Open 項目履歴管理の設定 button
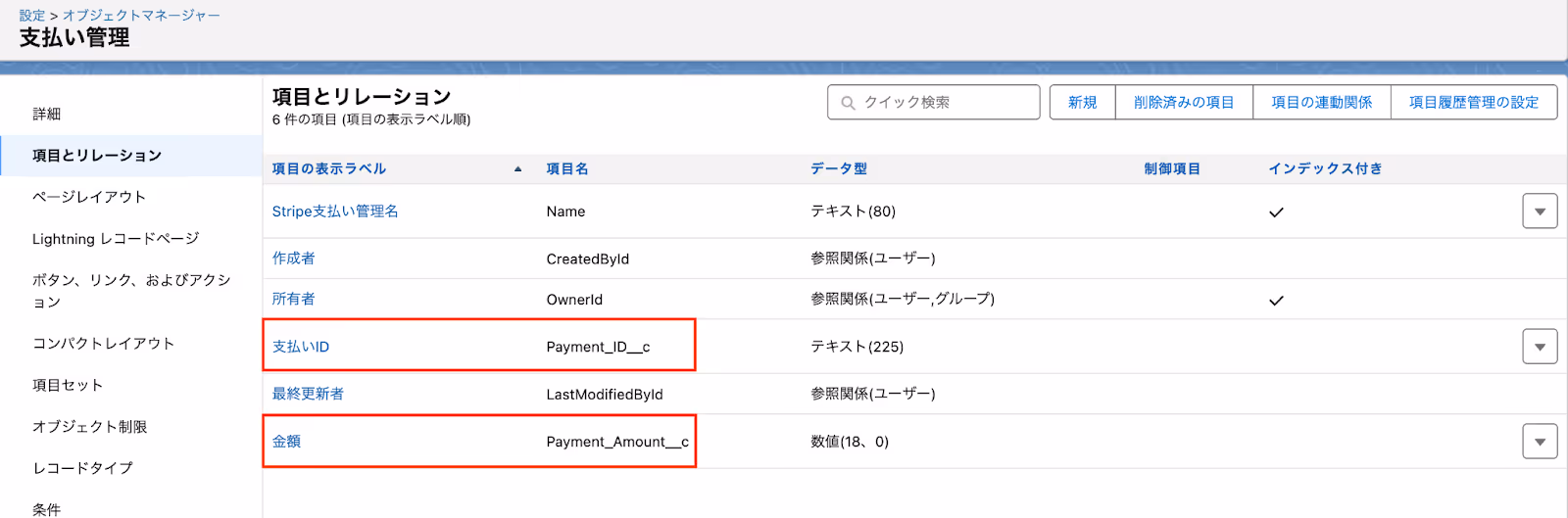This screenshot has height=518, width=1568. (1474, 102)
